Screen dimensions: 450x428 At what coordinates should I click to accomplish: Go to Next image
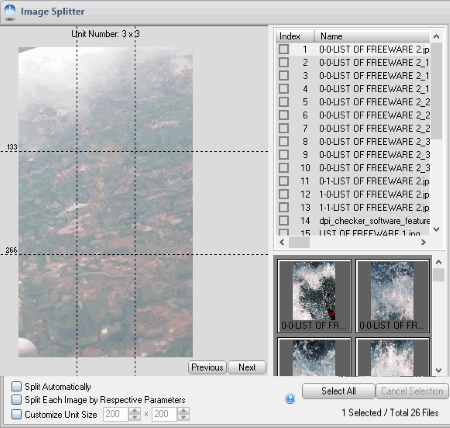(247, 367)
